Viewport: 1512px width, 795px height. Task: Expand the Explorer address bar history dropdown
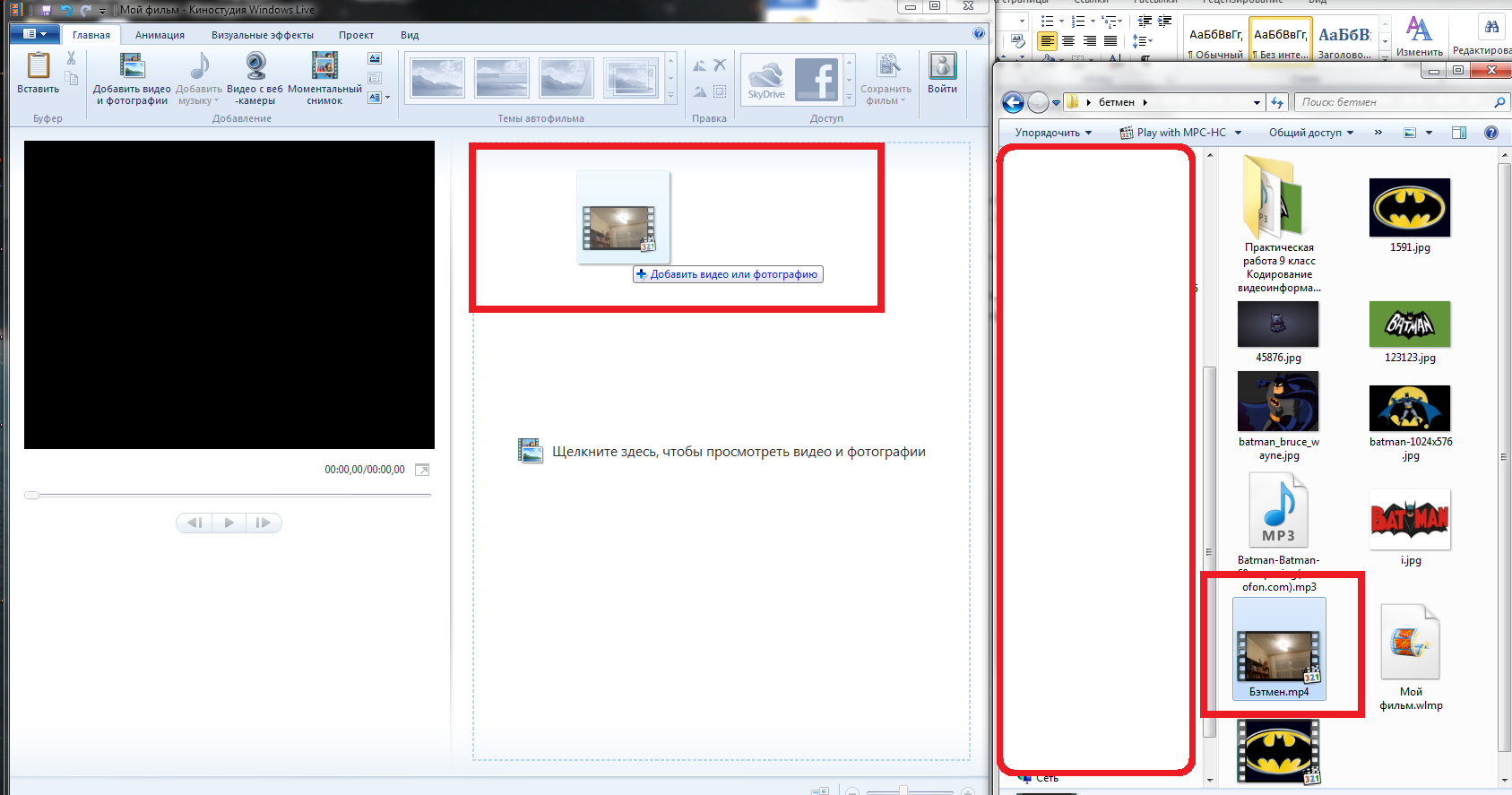click(1257, 102)
